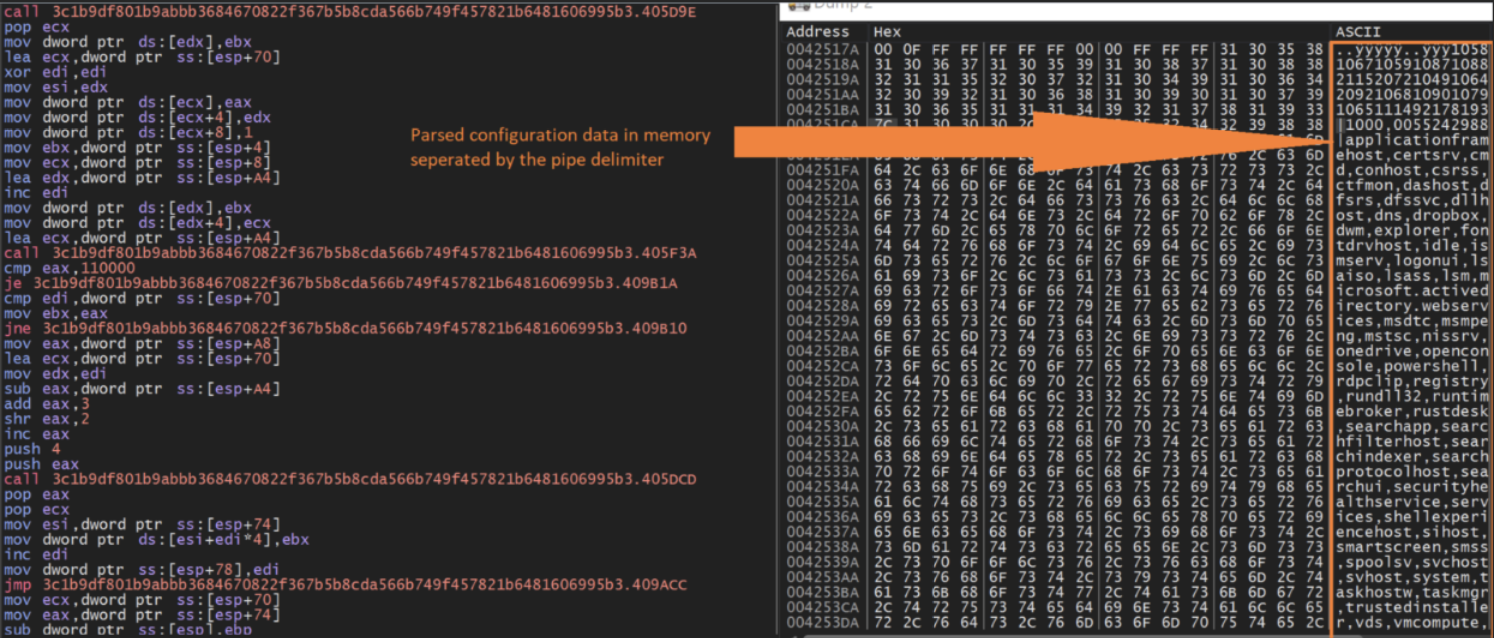Click the Hex column header

(x=887, y=32)
